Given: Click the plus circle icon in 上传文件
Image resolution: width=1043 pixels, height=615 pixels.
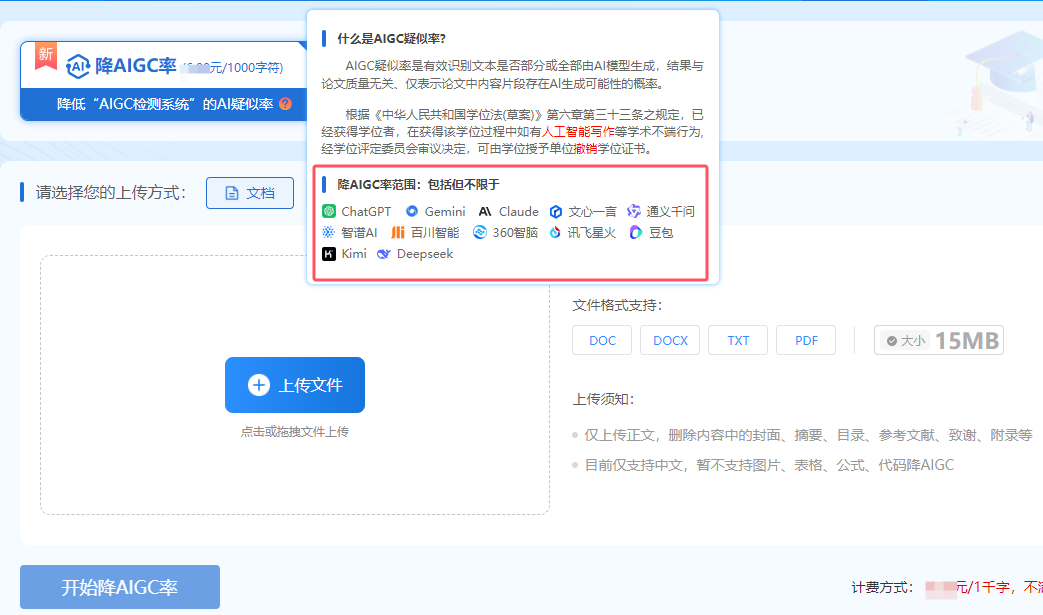Looking at the screenshot, I should click(259, 385).
